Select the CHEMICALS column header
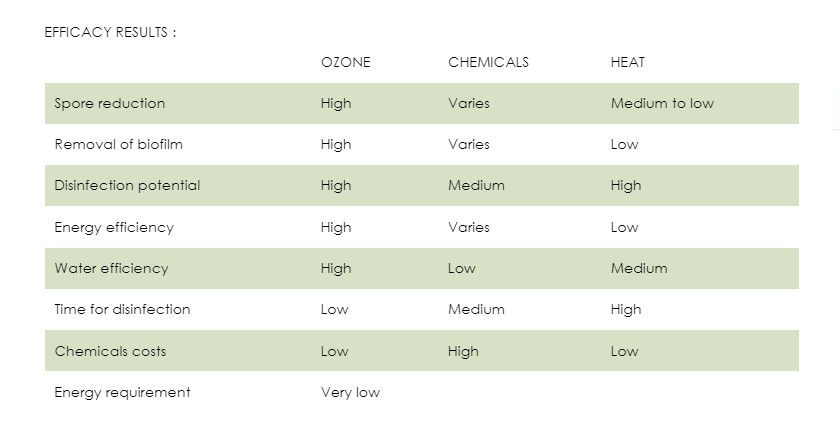Image resolution: width=840 pixels, height=443 pixels. [488, 62]
